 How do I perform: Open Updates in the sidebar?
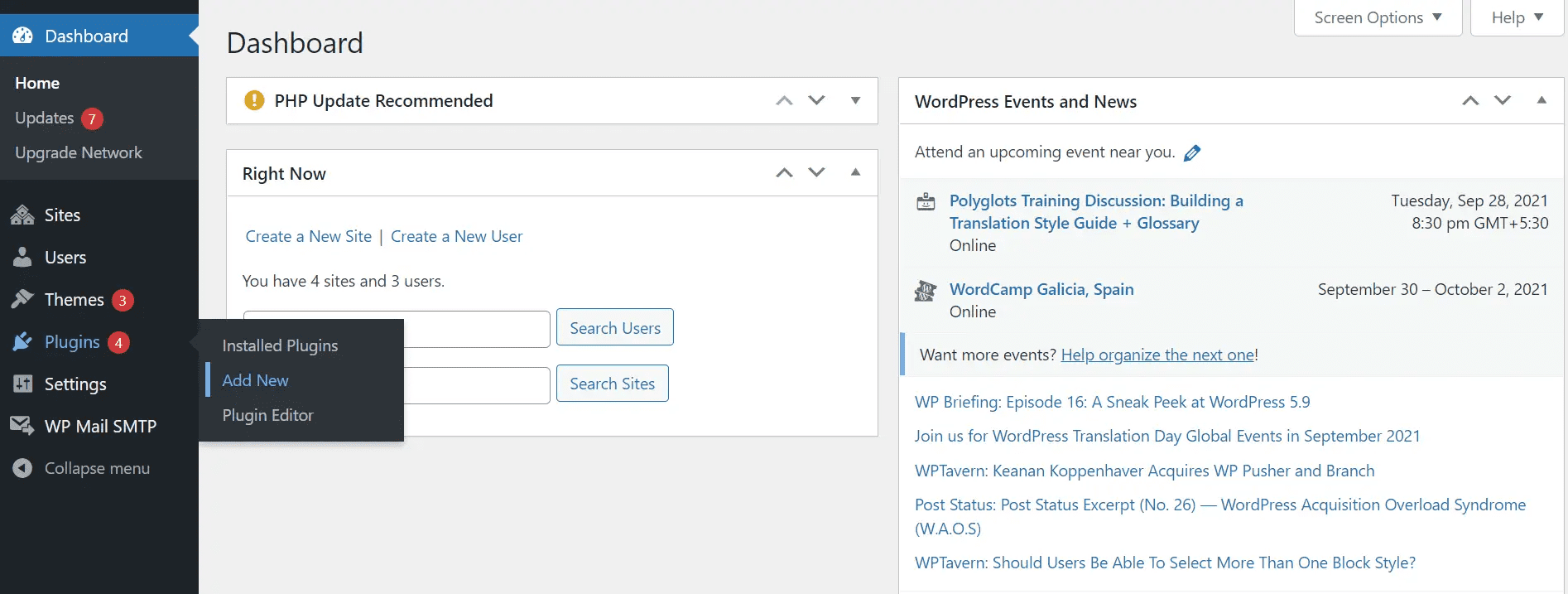[x=45, y=118]
